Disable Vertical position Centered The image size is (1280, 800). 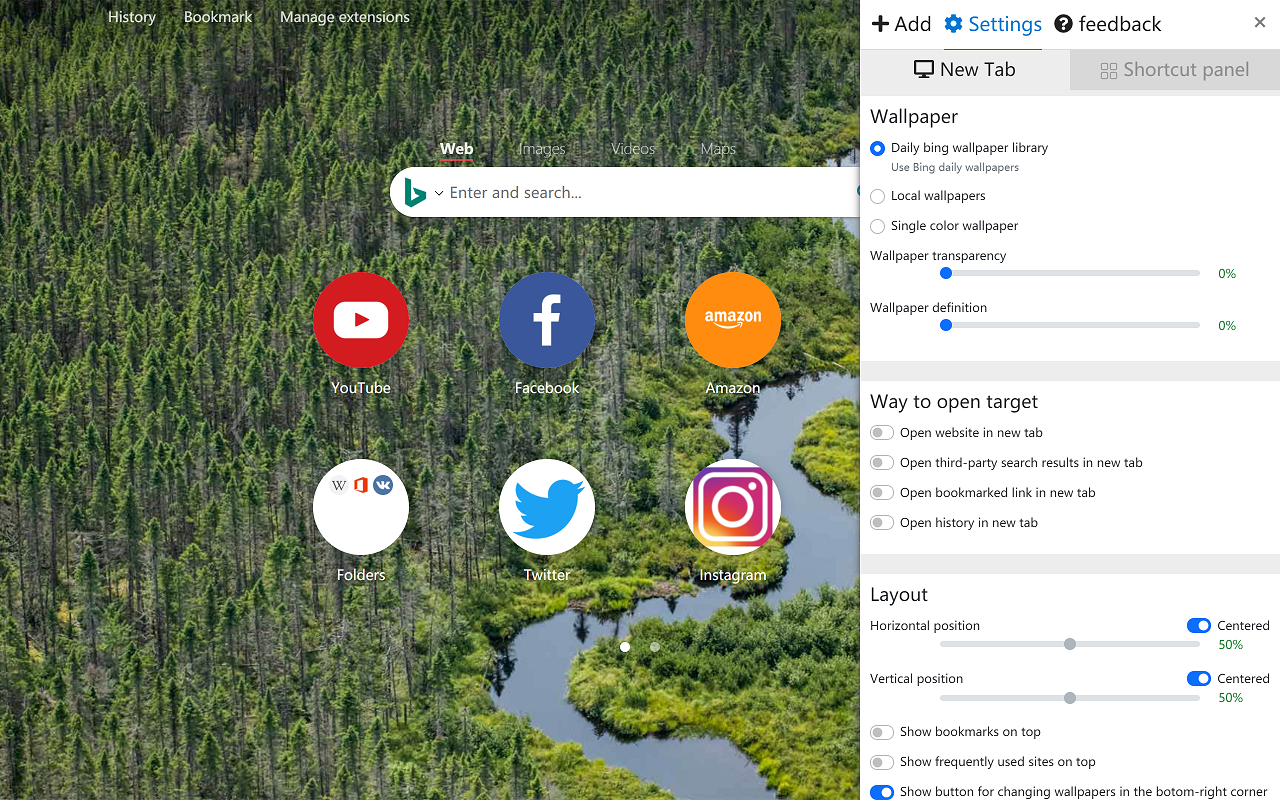pyautogui.click(x=1198, y=678)
